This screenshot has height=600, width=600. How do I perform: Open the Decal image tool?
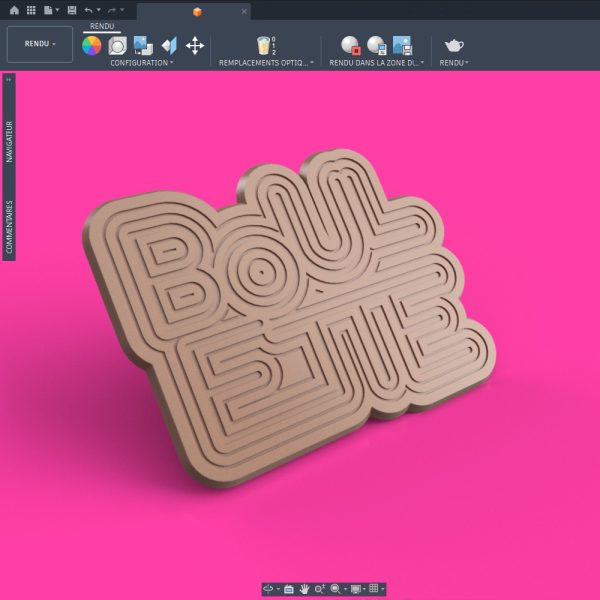pyautogui.click(x=143, y=46)
